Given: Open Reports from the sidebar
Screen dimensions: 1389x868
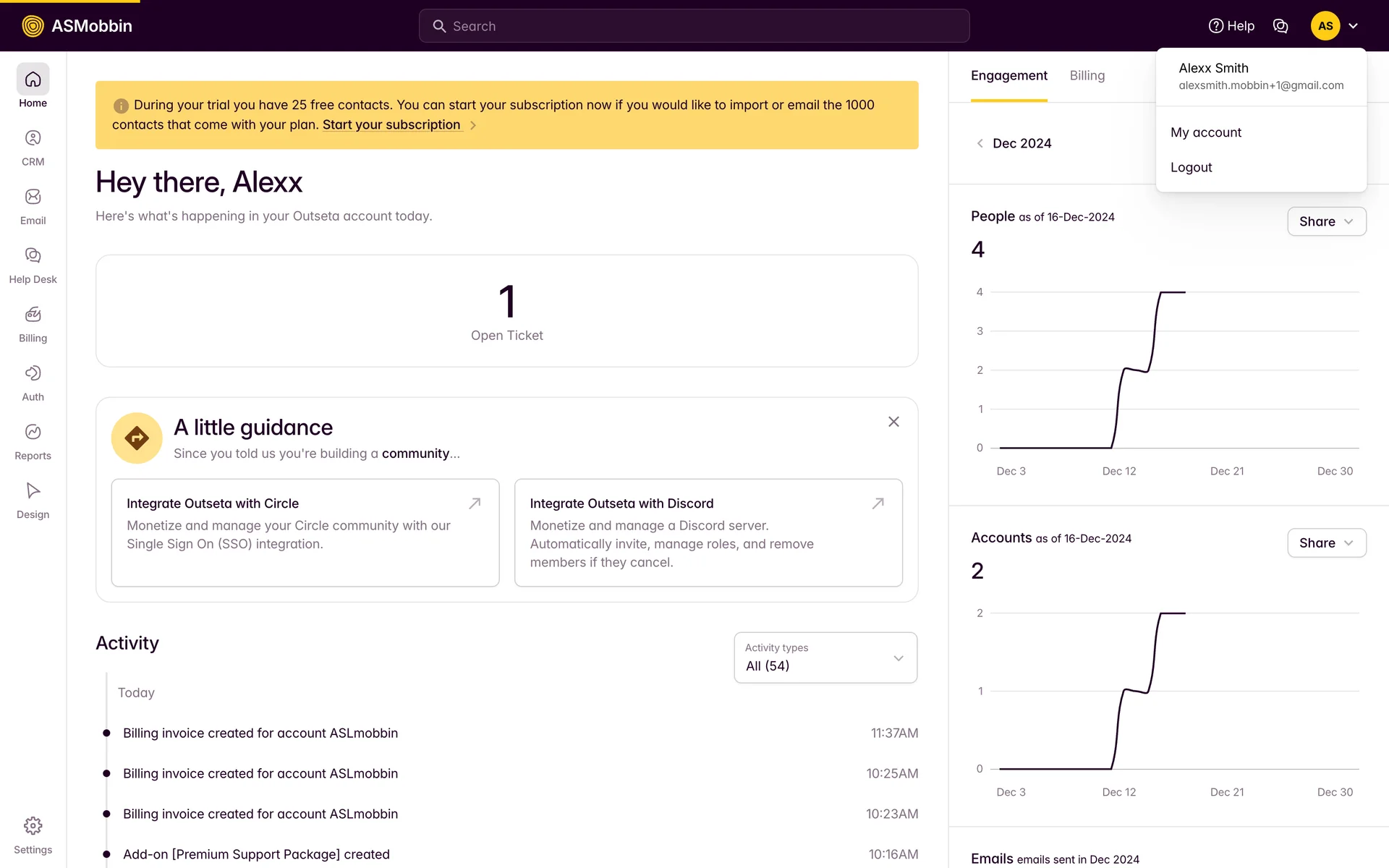Looking at the screenshot, I should pos(33,442).
